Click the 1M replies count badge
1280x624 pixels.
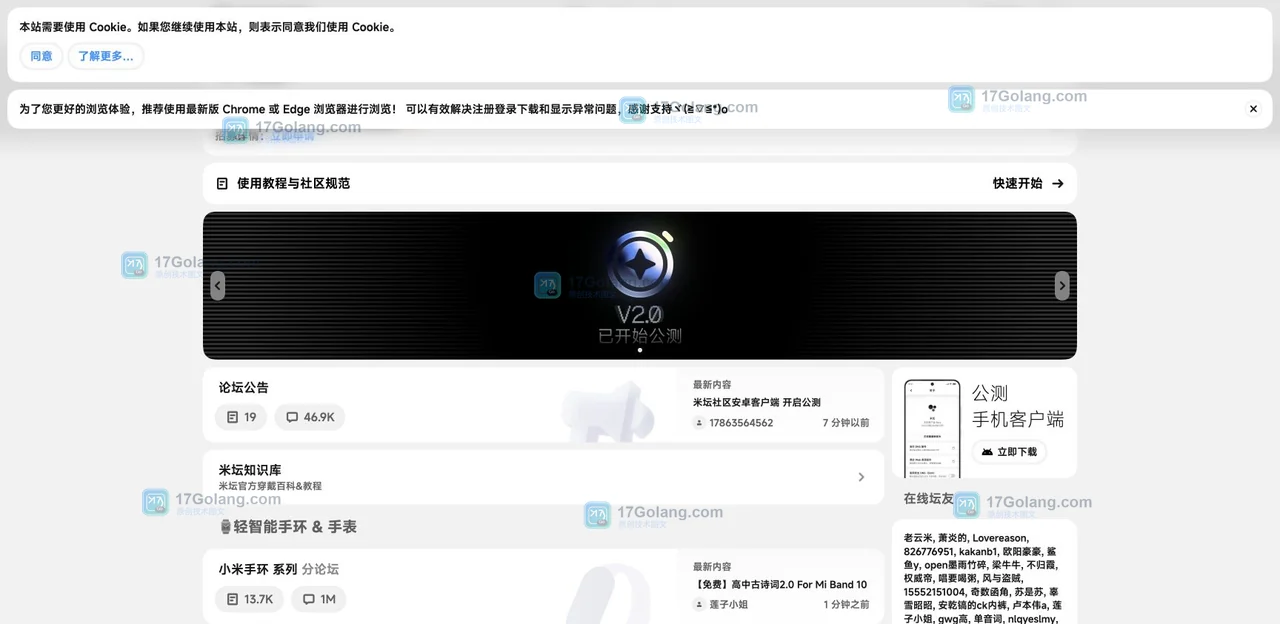319,599
